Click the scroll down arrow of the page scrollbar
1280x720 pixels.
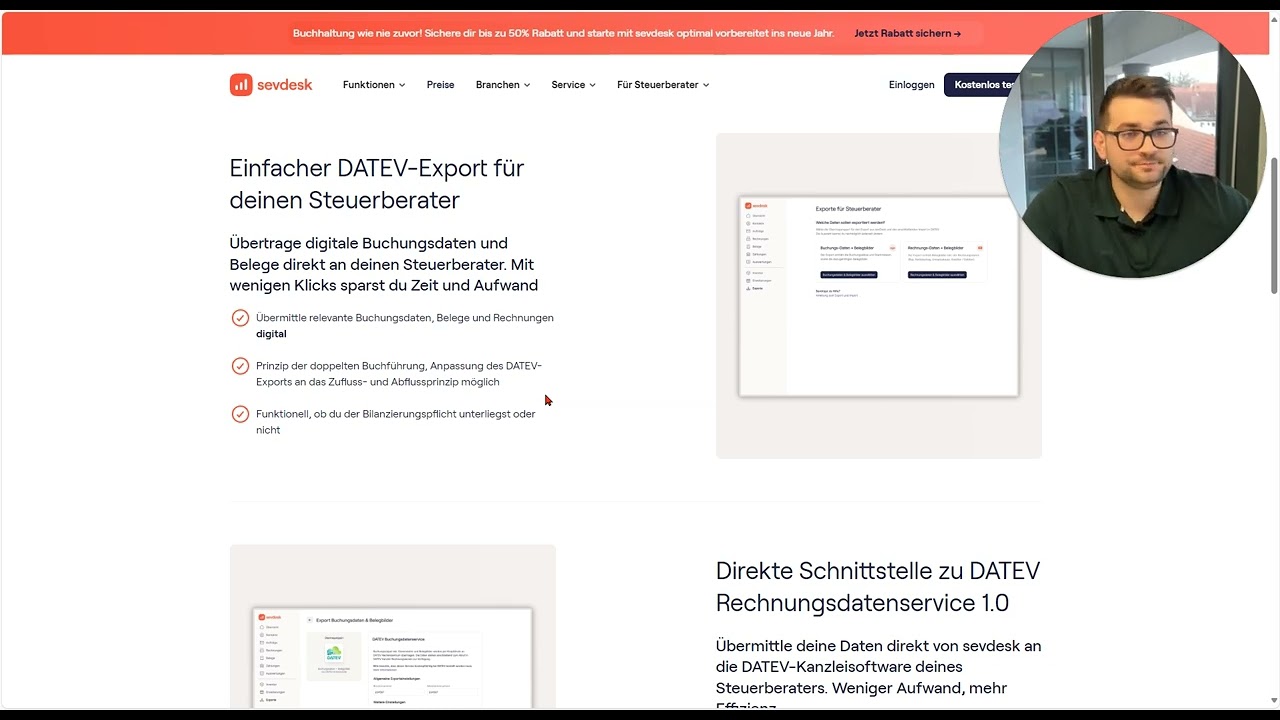coord(1273,701)
